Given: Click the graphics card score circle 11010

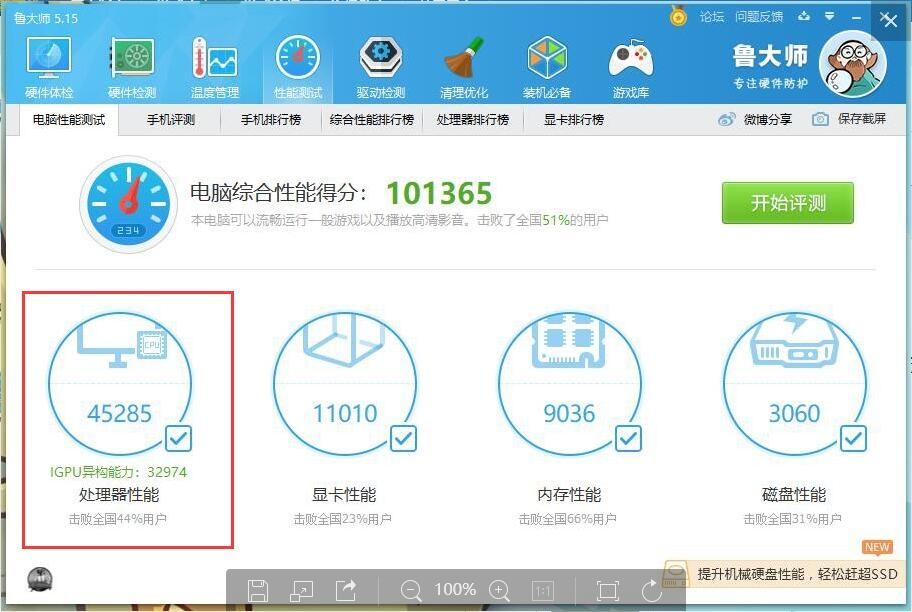Looking at the screenshot, I should [344, 384].
